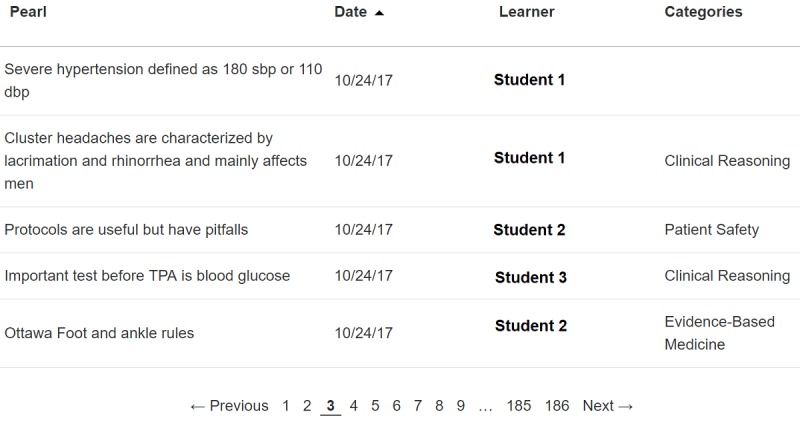Open page 2 in pagination
The width and height of the screenshot is (800, 426).
point(307,406)
